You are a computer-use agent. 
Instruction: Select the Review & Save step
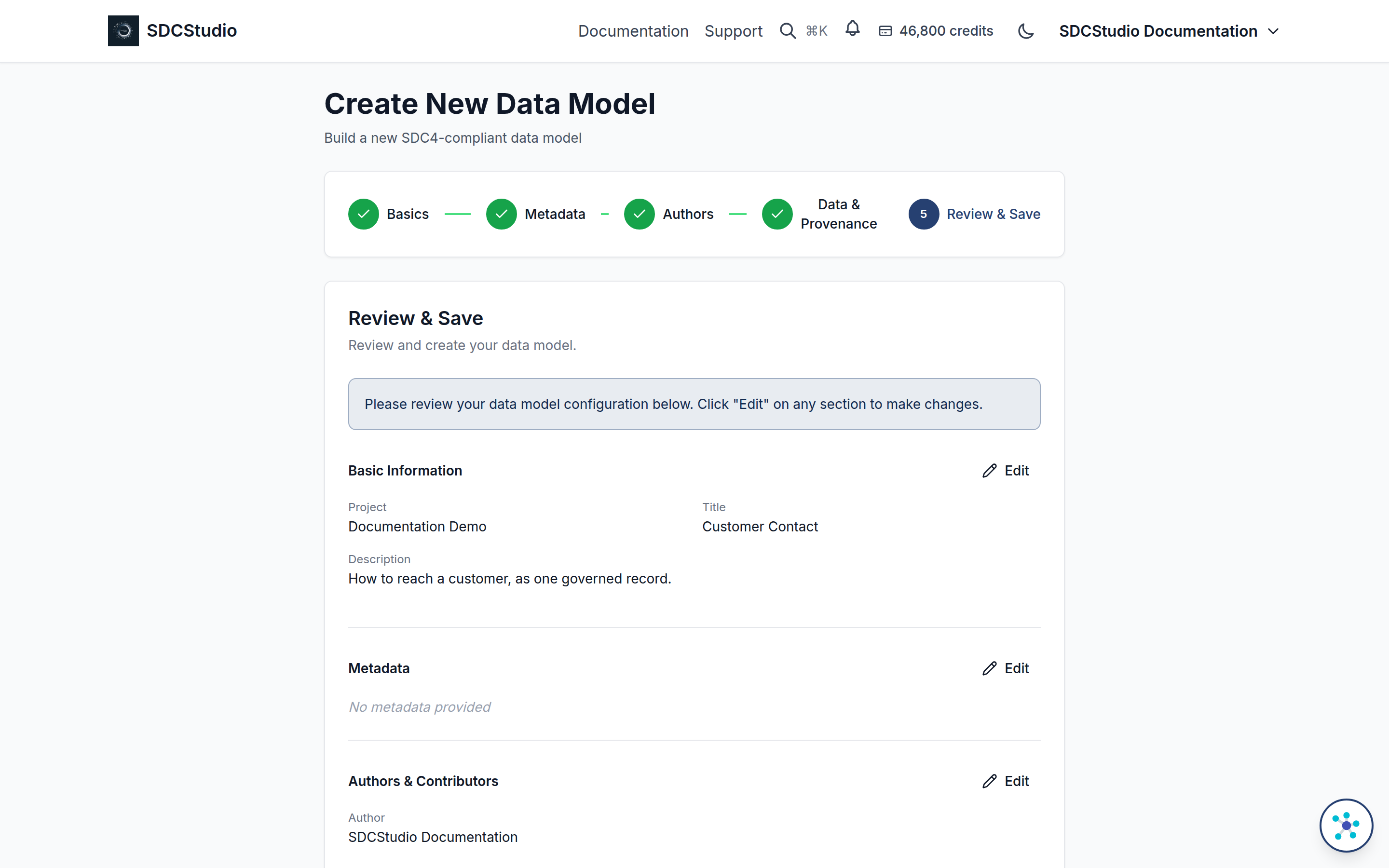[x=974, y=214]
